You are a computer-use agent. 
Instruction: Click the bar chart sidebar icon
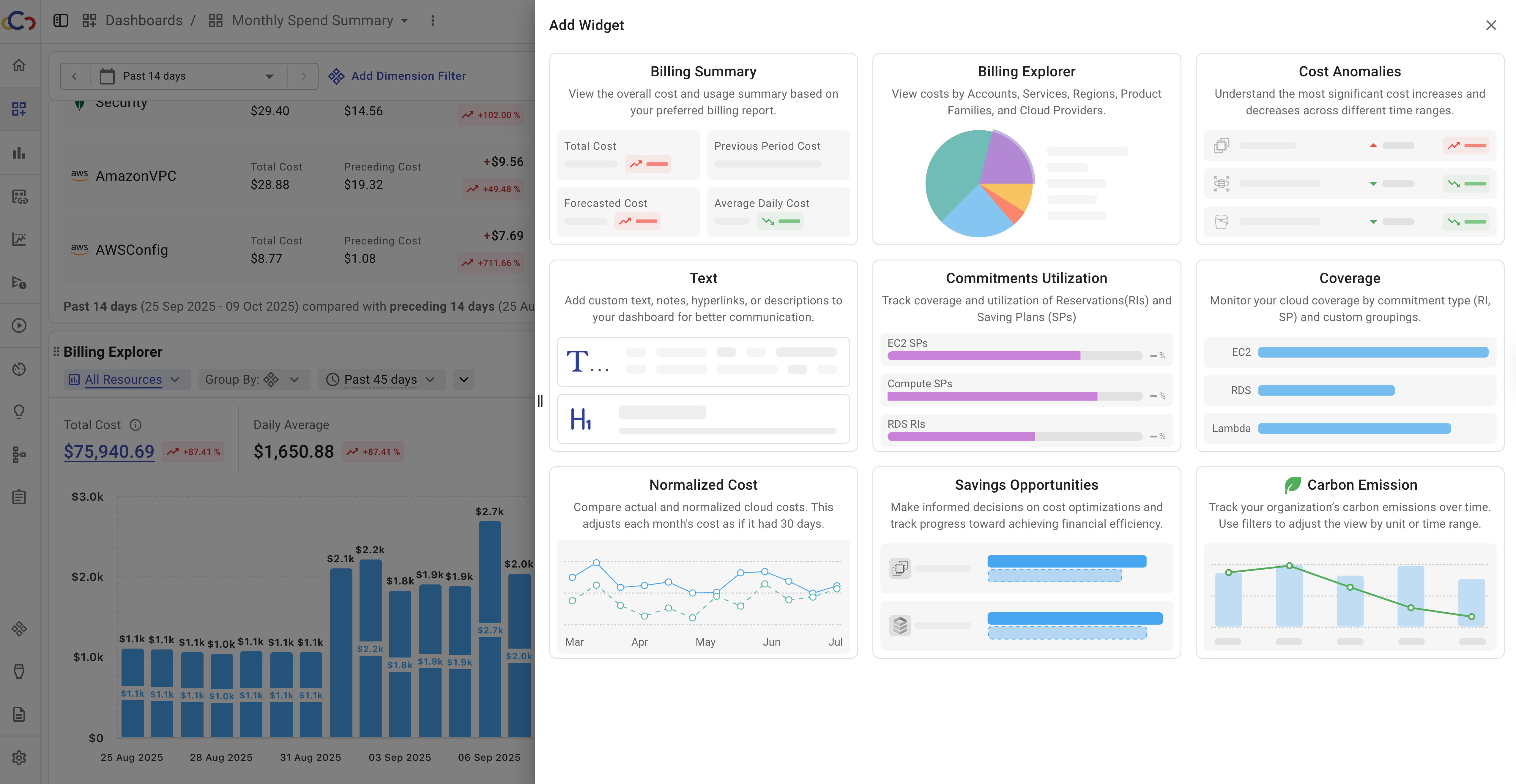point(19,152)
